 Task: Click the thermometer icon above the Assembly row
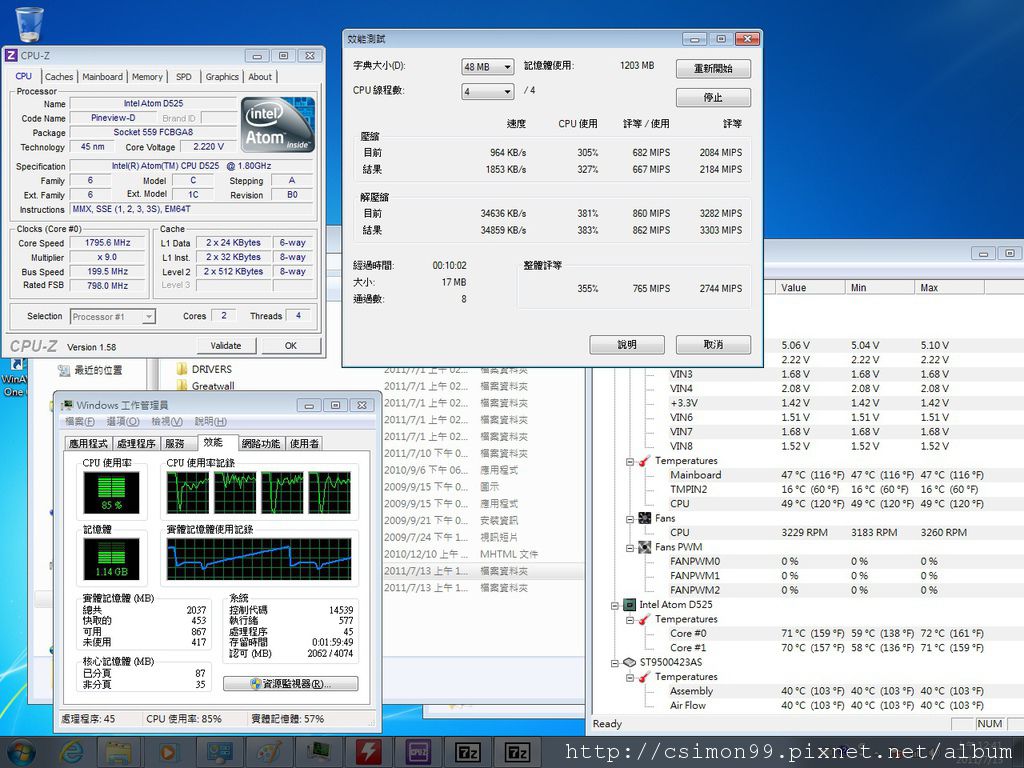coord(644,677)
